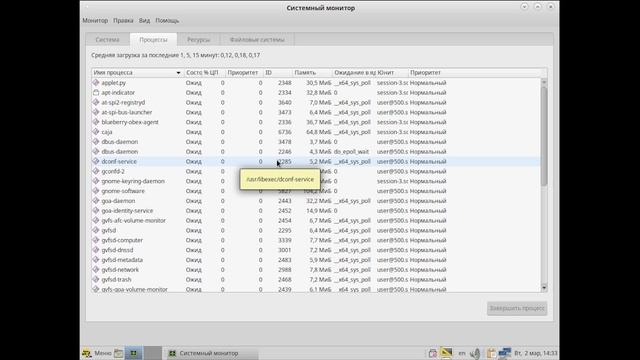640x360 pixels.
Task: Open the Меню start button
Action: coord(97,353)
